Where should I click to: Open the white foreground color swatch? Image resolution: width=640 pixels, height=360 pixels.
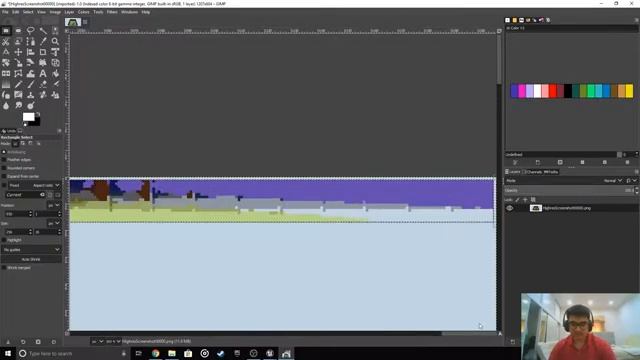(29, 117)
